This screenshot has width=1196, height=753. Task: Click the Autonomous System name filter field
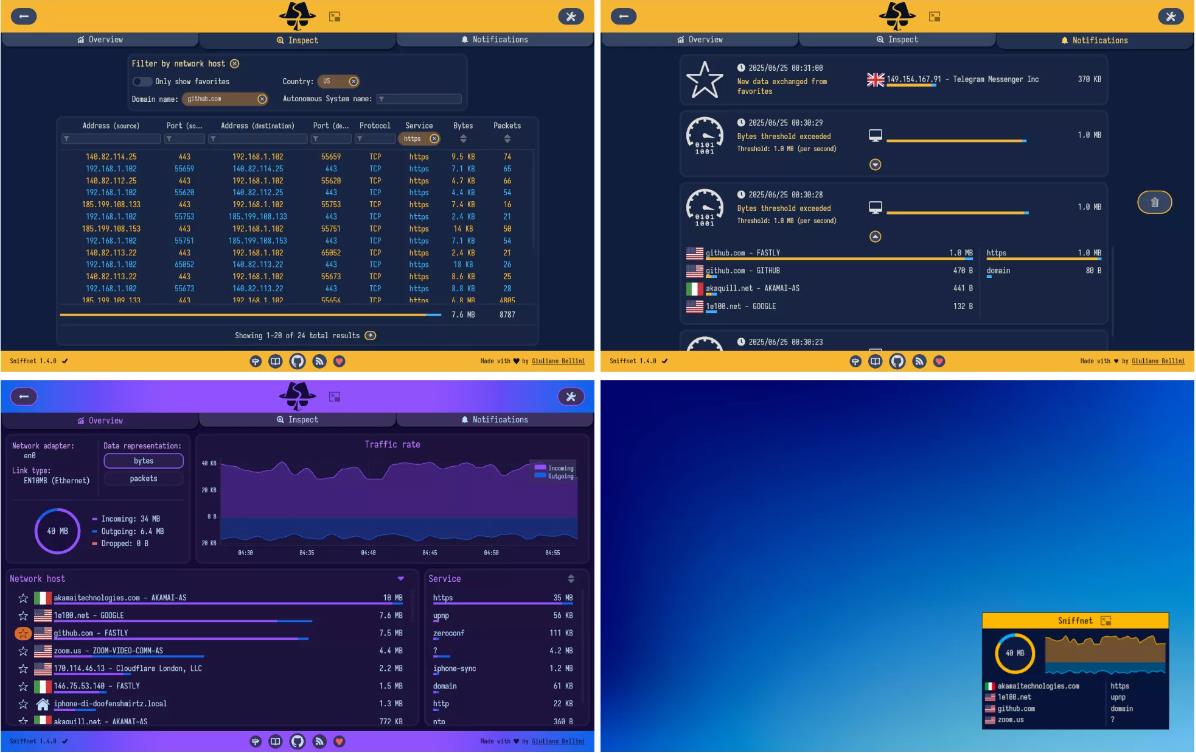click(x=418, y=99)
